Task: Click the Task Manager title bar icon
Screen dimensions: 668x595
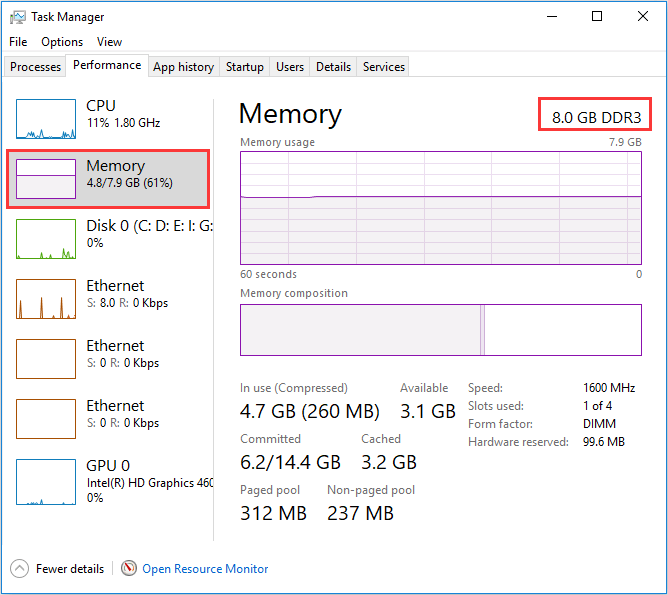Action: (18, 17)
